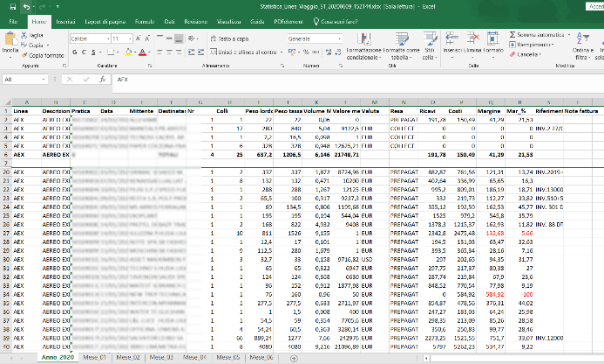Click the Copia formato paintbrush
The image size is (604, 364).
(24, 55)
